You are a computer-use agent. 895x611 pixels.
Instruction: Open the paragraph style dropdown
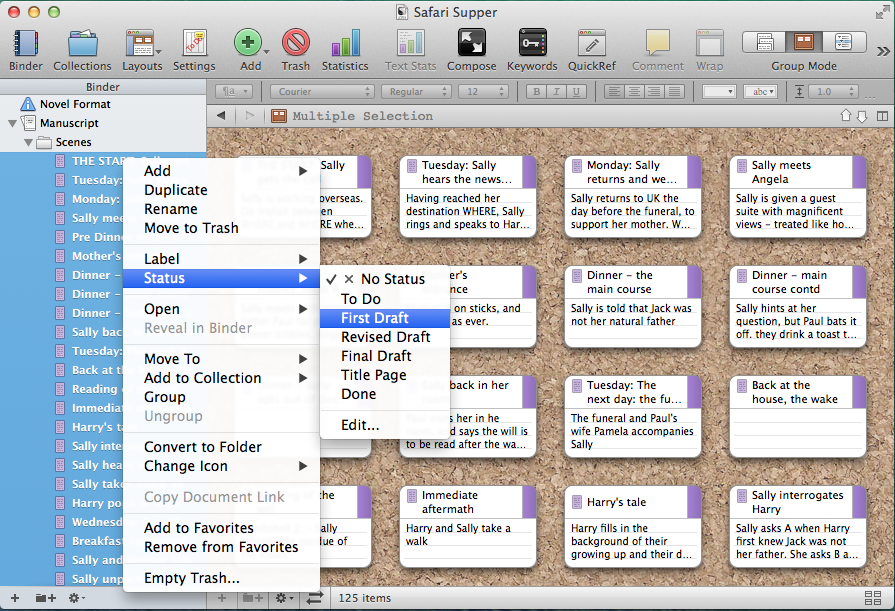(234, 91)
